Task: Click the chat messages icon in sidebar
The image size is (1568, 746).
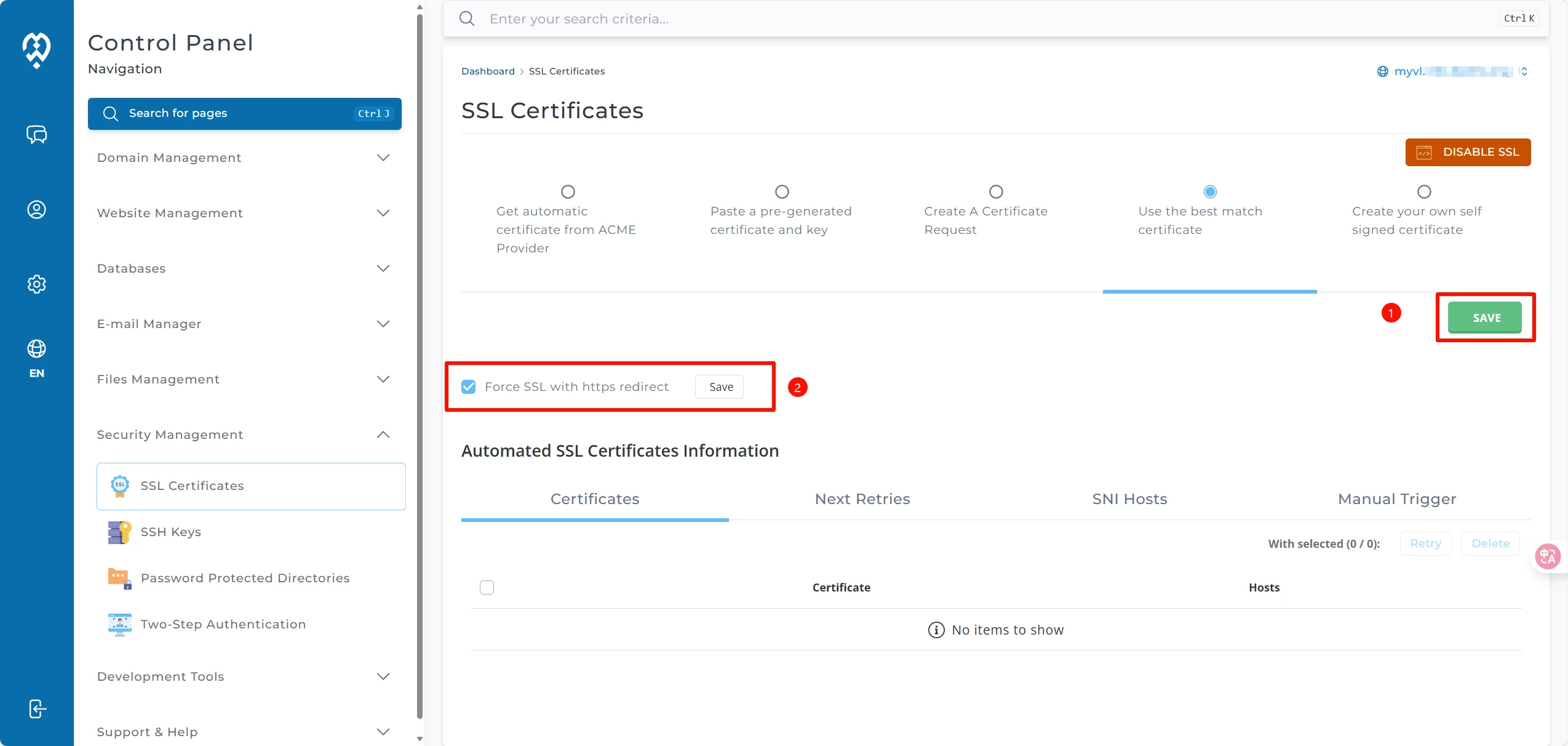Action: click(x=36, y=134)
